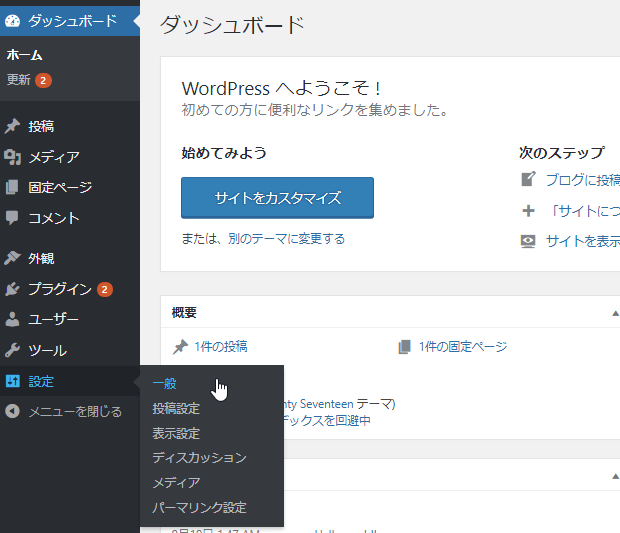Click the speech bubble icon beside コメント
The height and width of the screenshot is (533, 620).
[12, 217]
